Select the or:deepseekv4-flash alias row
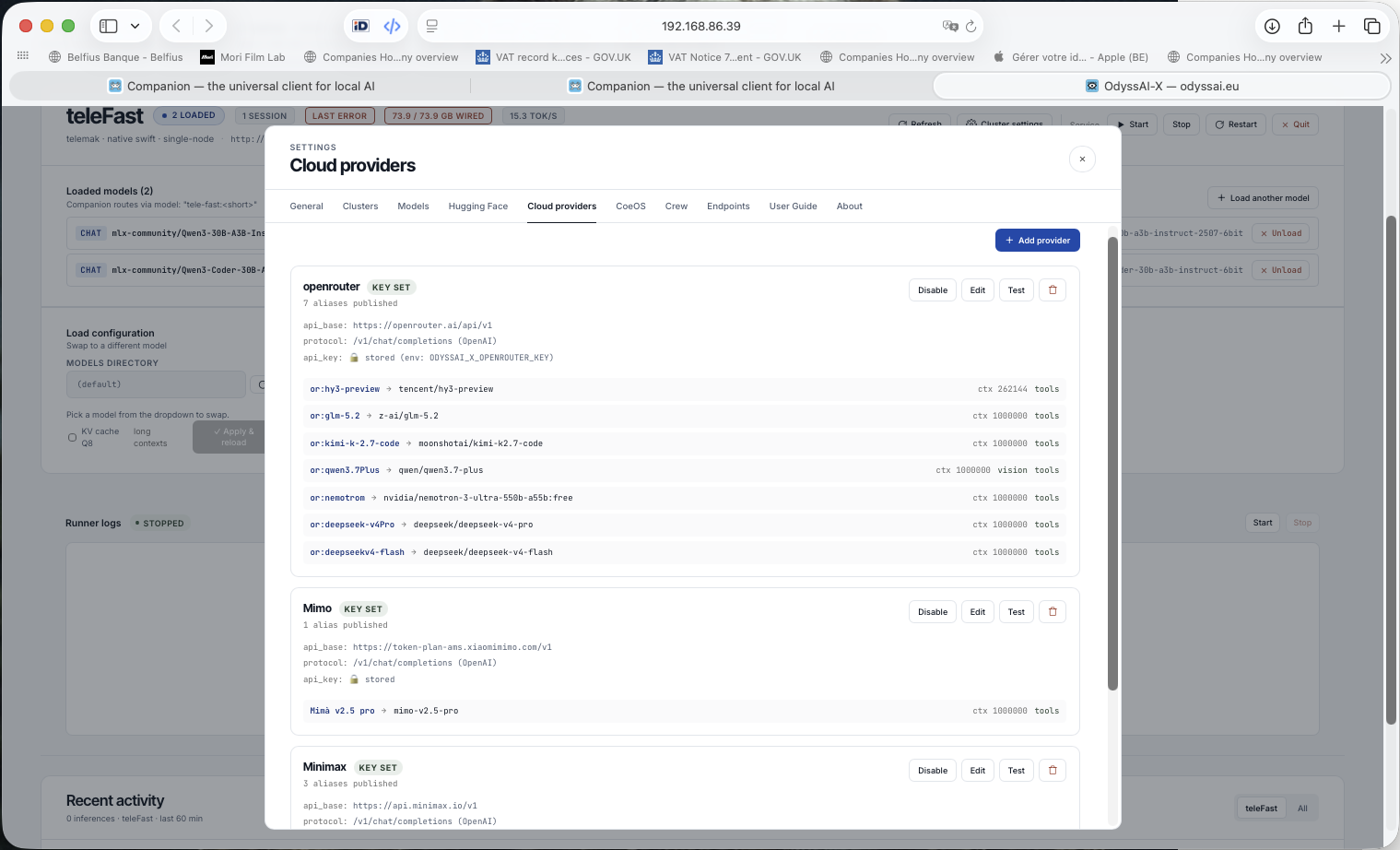1400x850 pixels. (x=685, y=552)
